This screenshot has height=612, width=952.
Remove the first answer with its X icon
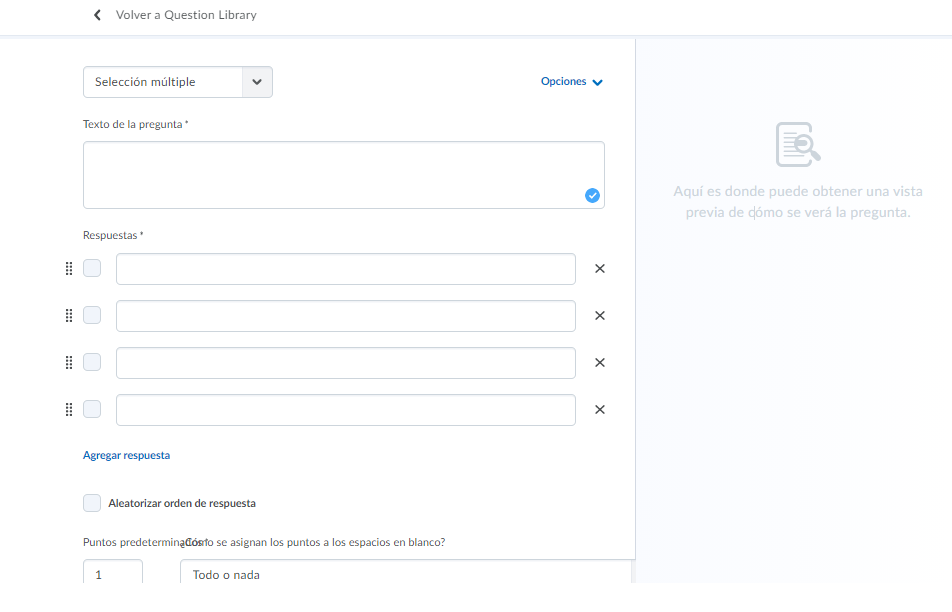(600, 269)
